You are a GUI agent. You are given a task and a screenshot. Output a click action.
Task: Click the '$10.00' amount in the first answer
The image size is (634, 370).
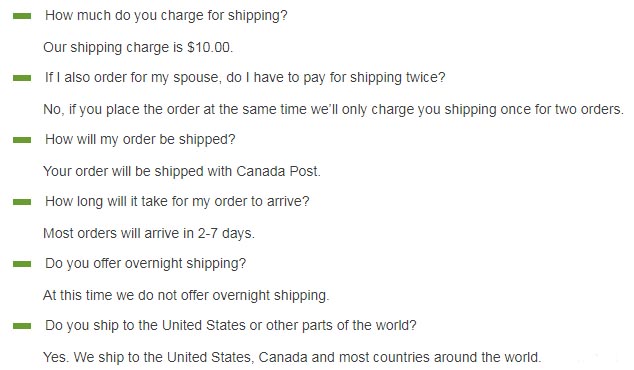[x=209, y=47]
